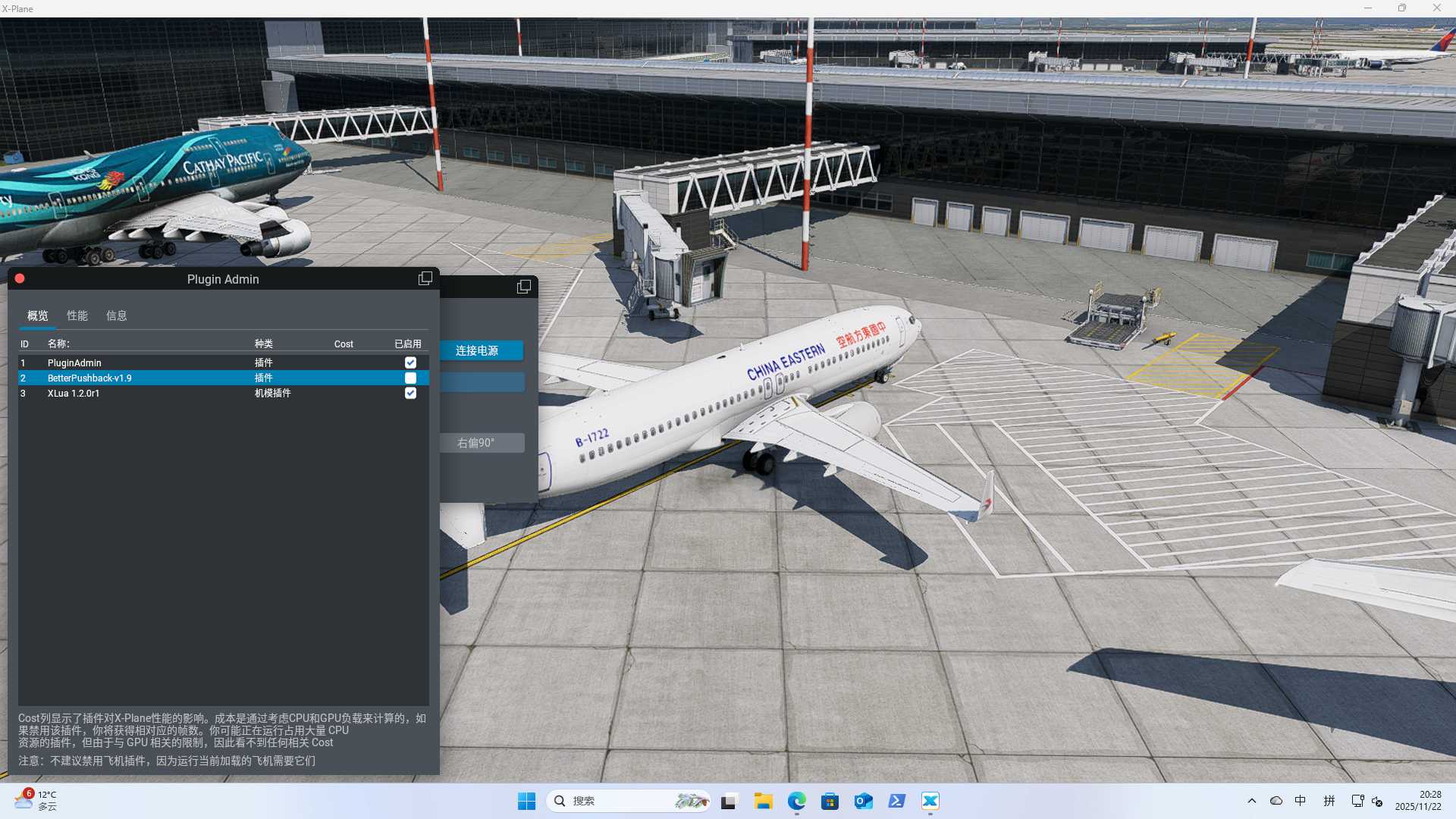1456x819 pixels.
Task: Open Windows Start menu
Action: tap(526, 801)
